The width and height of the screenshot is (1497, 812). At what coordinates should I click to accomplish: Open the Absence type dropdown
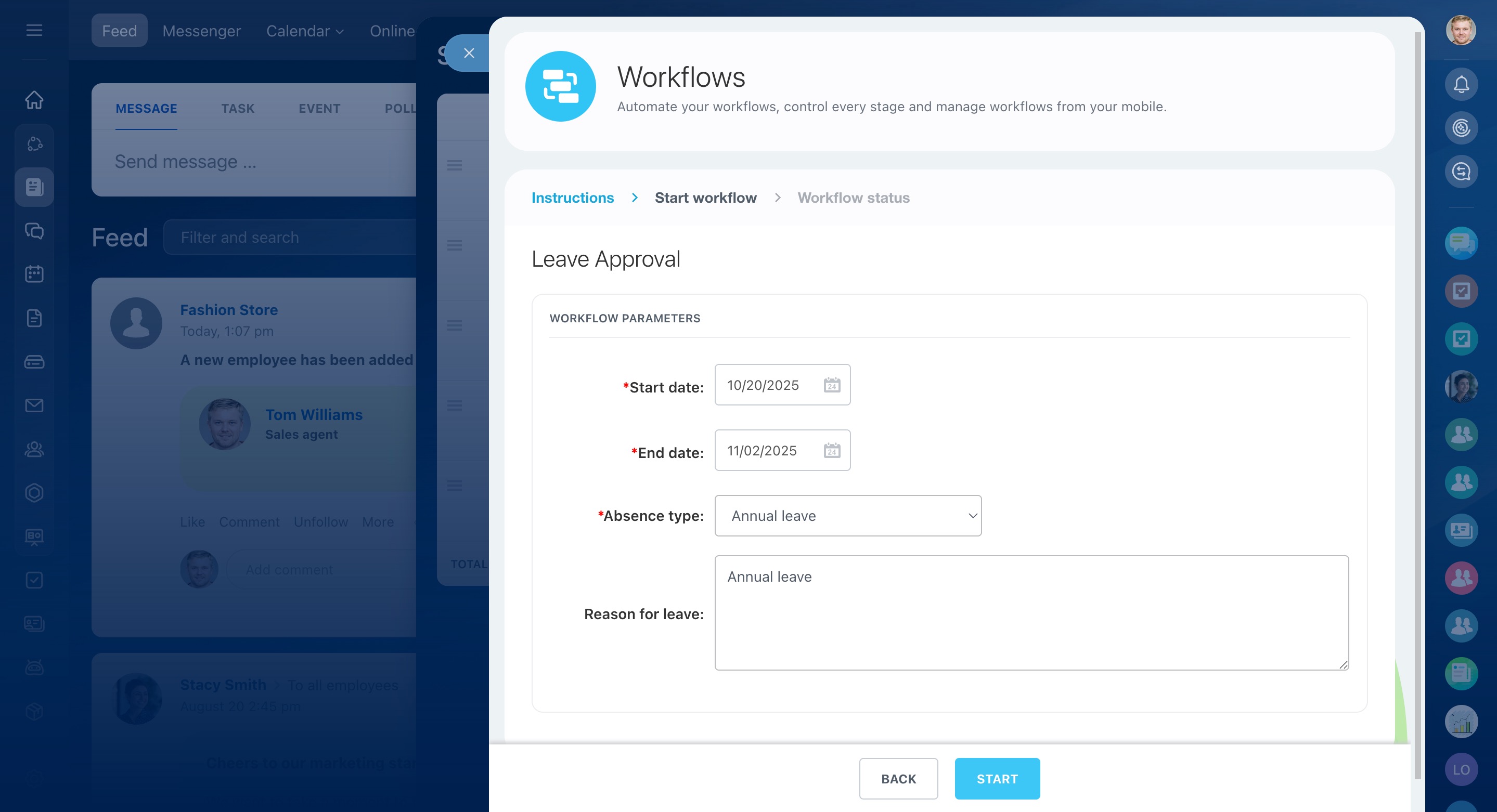[848, 516]
